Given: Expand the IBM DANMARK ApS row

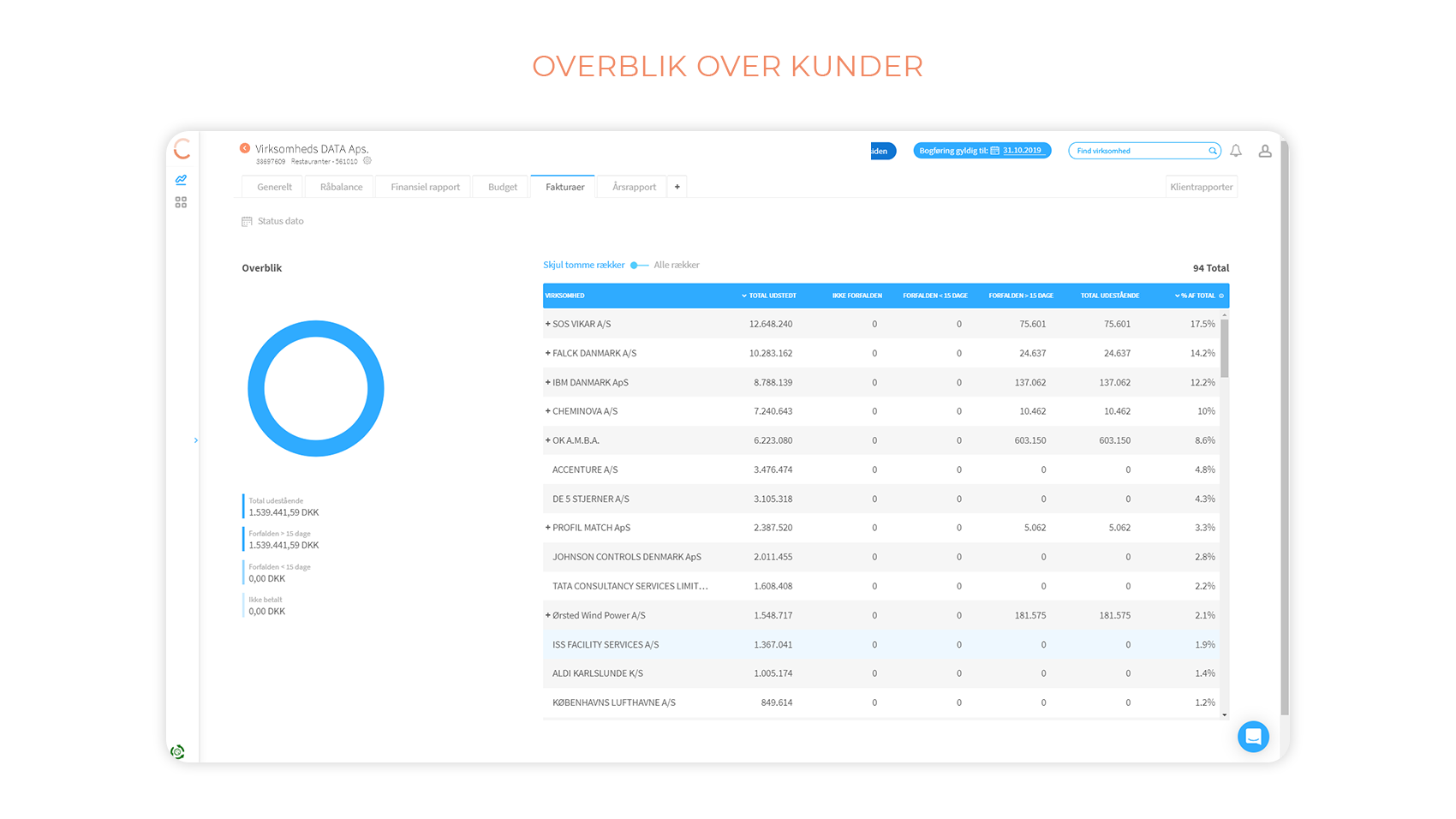Looking at the screenshot, I should tap(548, 382).
